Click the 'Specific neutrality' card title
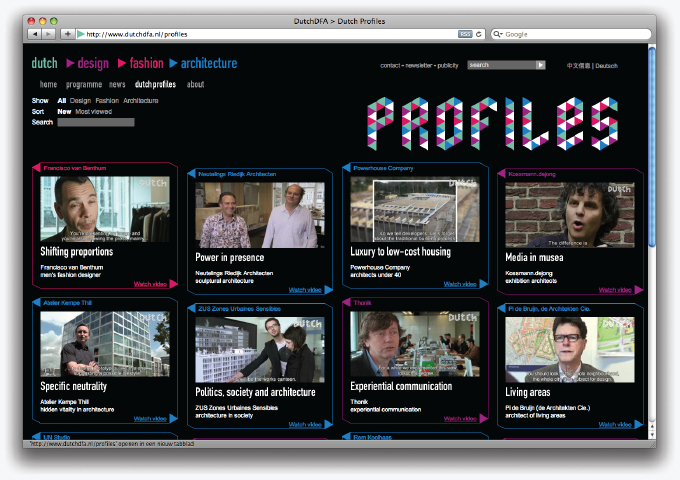 point(73,386)
